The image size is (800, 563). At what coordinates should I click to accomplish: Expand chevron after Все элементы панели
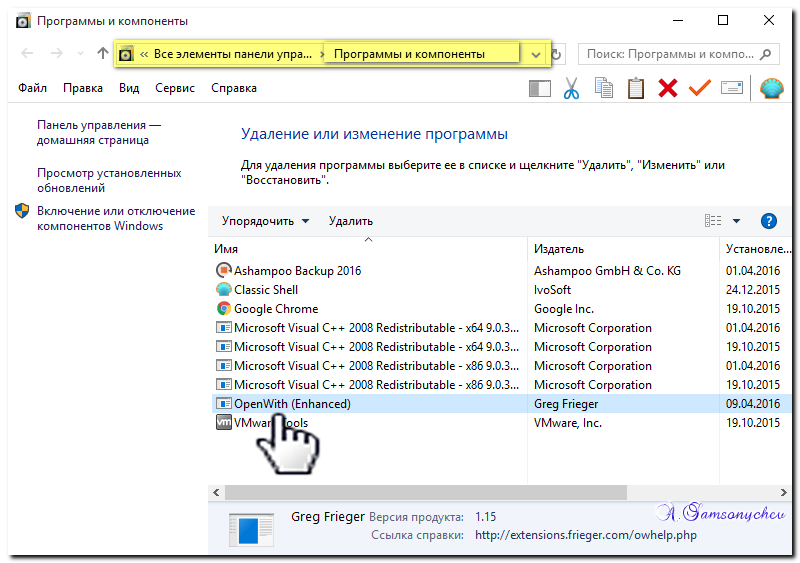coord(322,54)
